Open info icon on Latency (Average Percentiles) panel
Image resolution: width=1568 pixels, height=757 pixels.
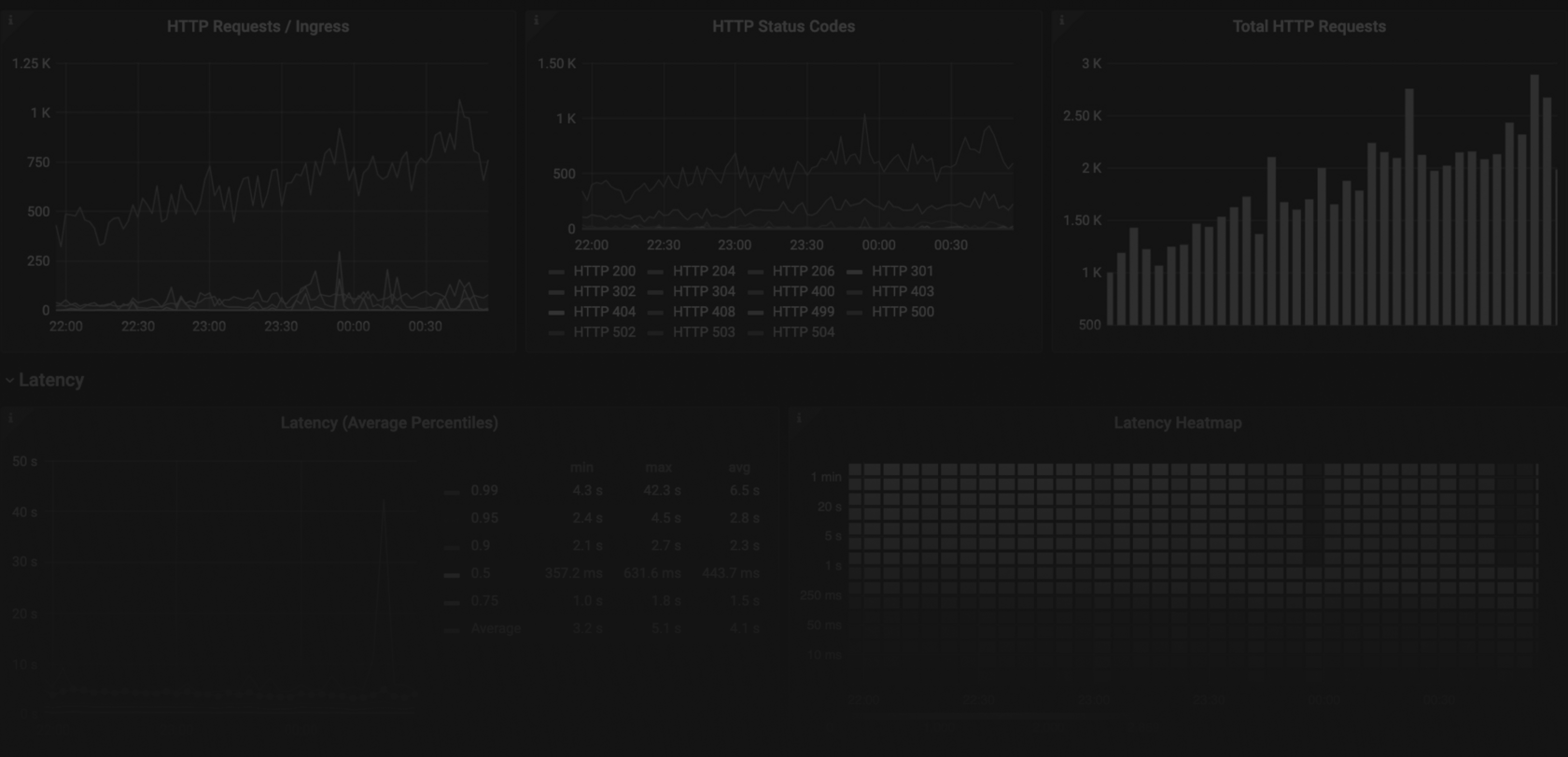(x=10, y=417)
